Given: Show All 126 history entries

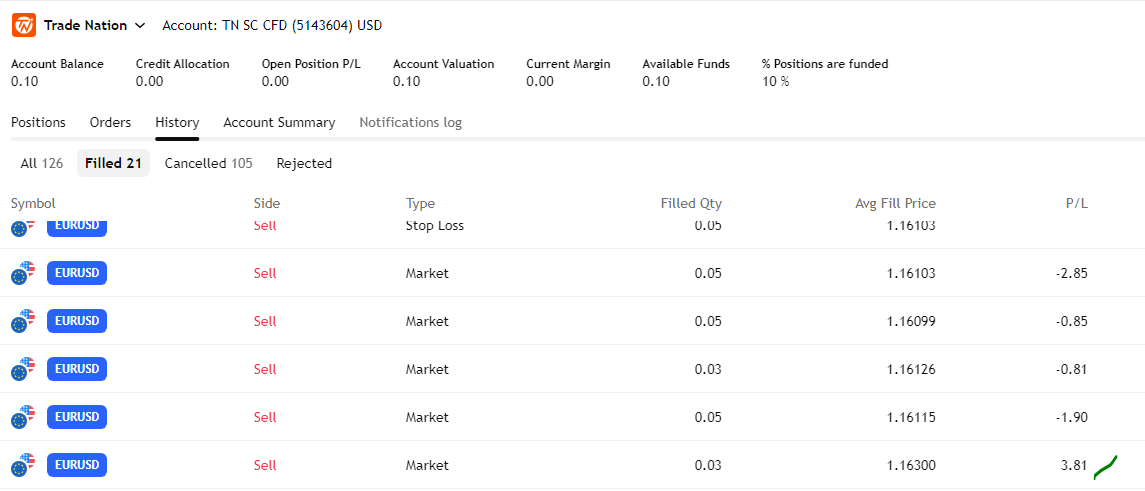Looking at the screenshot, I should (x=41, y=163).
